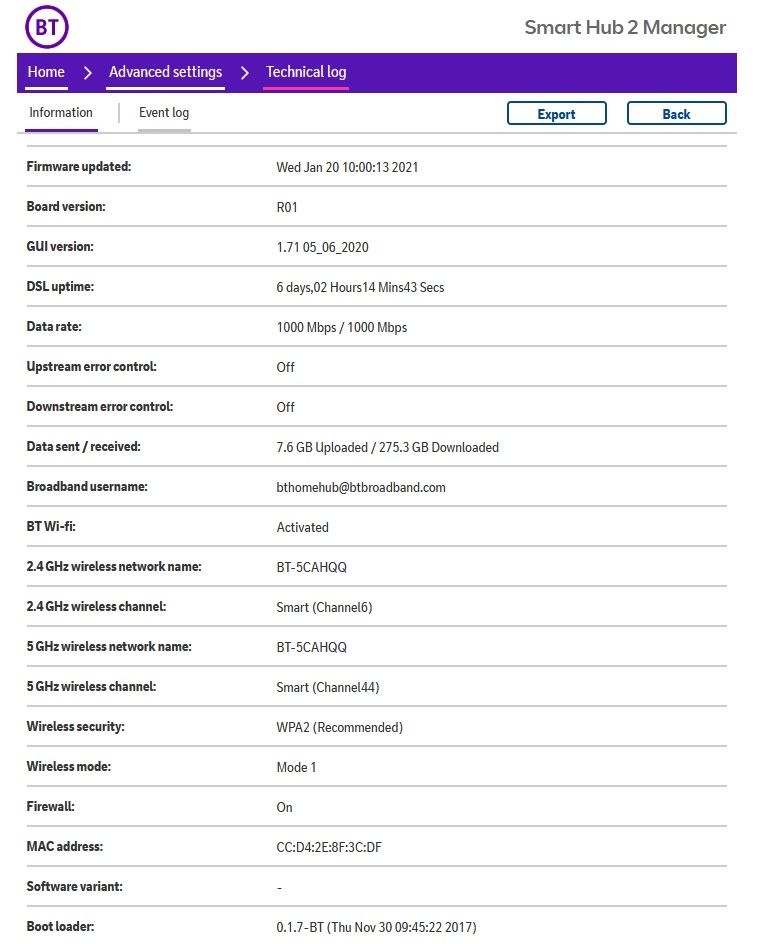Viewport: 769px width, 944px height.
Task: Click the BT logo
Action: click(47, 27)
